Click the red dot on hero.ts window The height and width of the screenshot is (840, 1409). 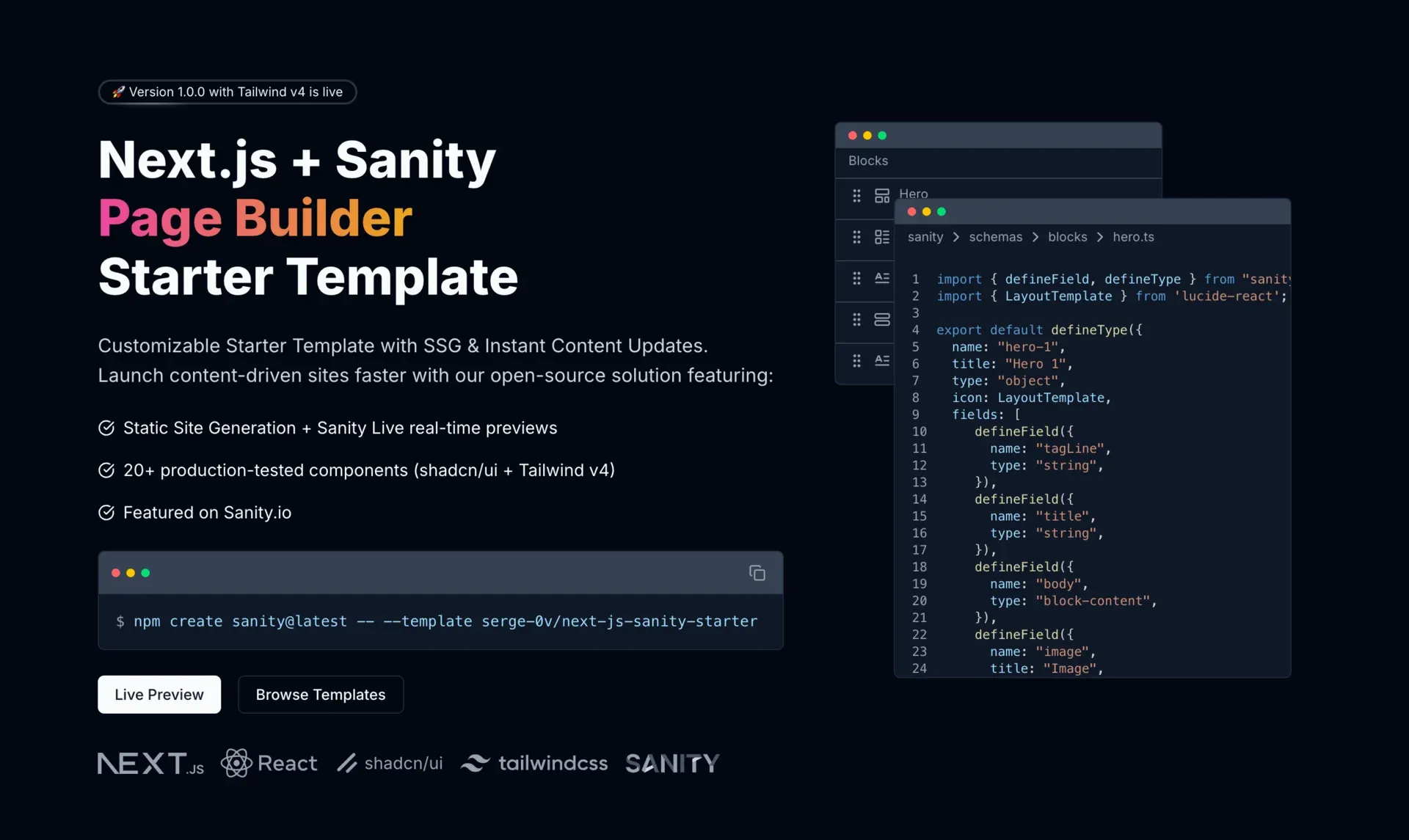click(911, 212)
